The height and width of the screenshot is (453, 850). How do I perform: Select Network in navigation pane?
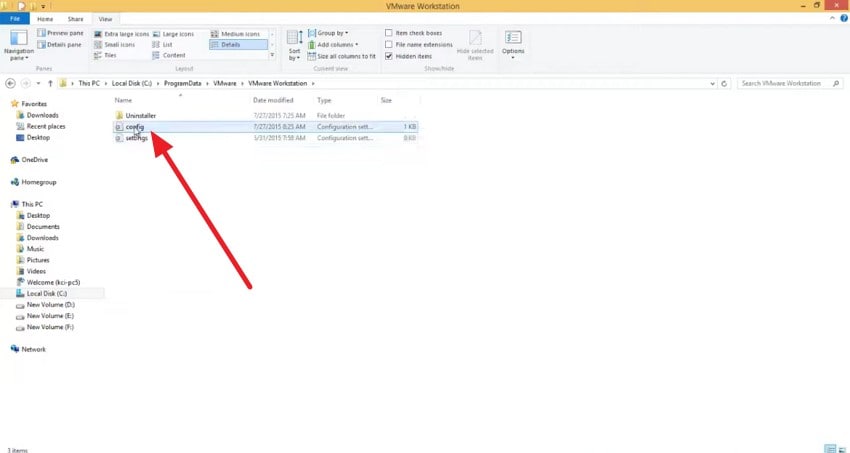pyautogui.click(x=34, y=349)
